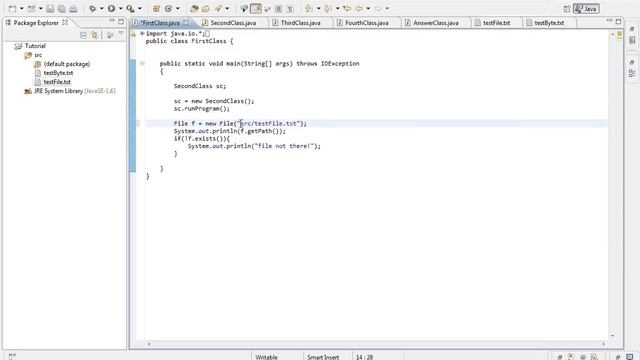The image size is (640, 360).
Task: Click the Open Perspective icon
Action: [x=567, y=9]
